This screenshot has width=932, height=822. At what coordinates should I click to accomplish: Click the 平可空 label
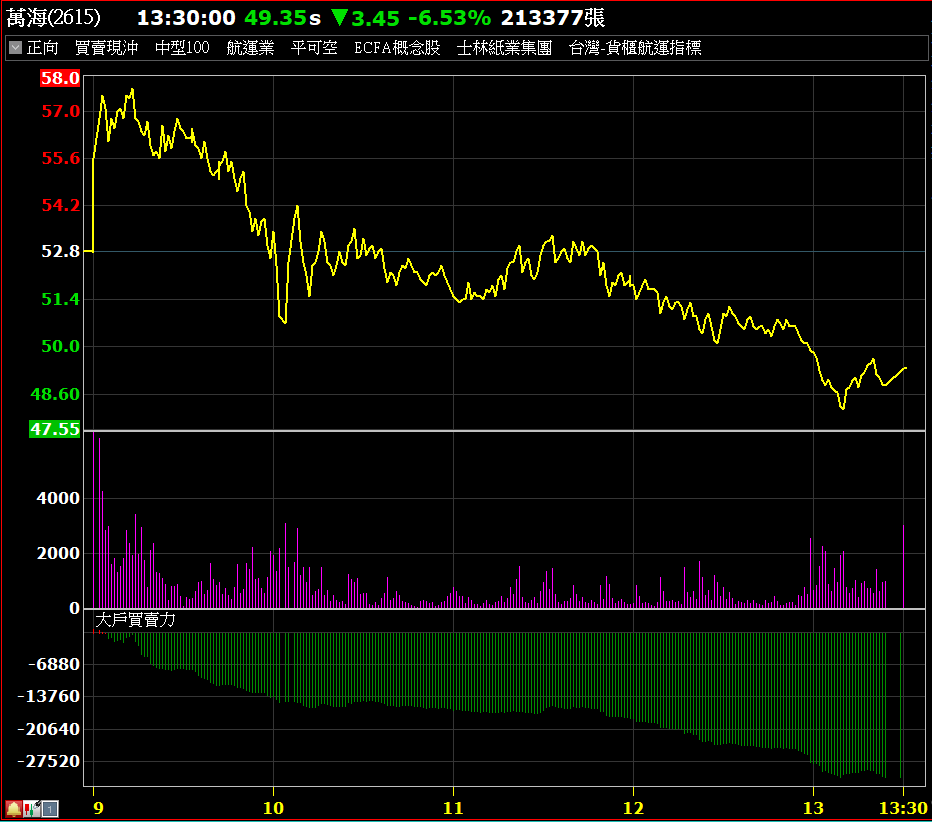314,47
